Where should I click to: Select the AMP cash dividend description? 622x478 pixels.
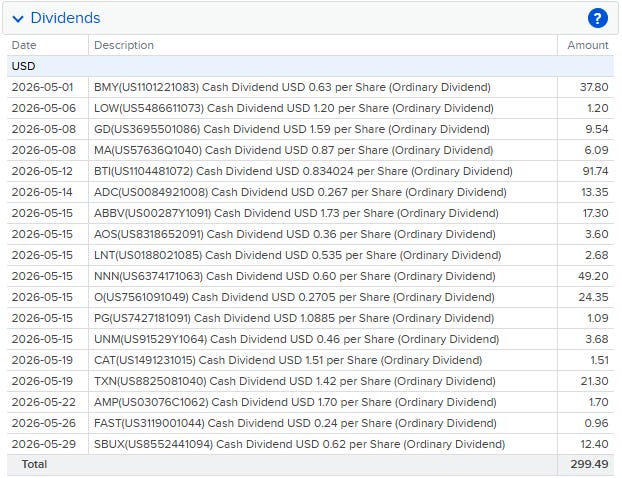tap(295, 403)
